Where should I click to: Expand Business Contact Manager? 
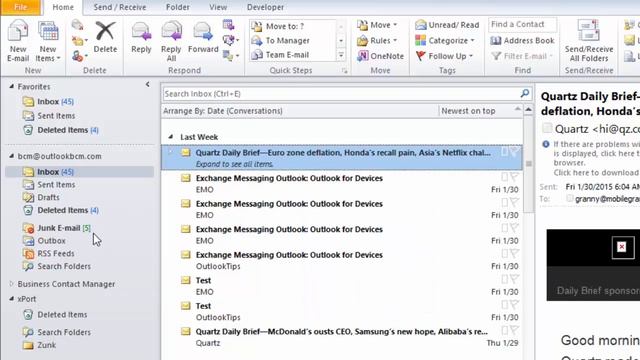(x=11, y=284)
